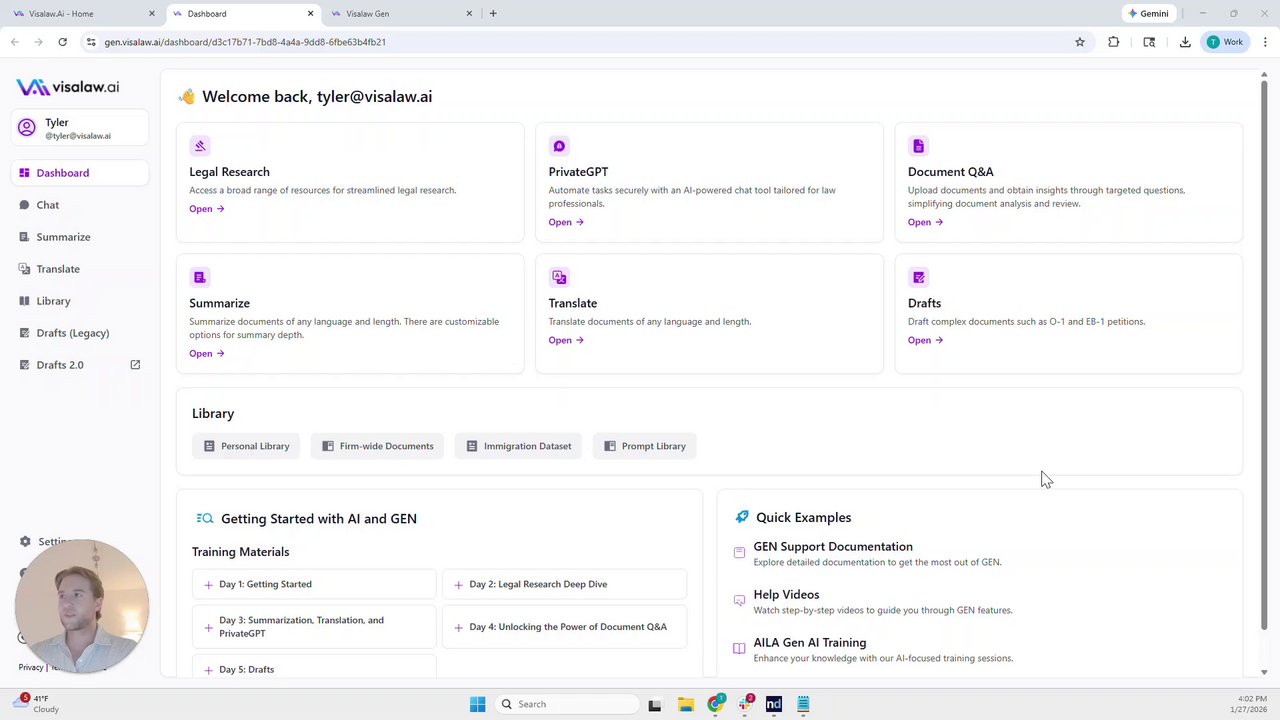Switch to the 'Visalaw Gen' browser tab
The width and height of the screenshot is (1280, 720).
(x=400, y=14)
